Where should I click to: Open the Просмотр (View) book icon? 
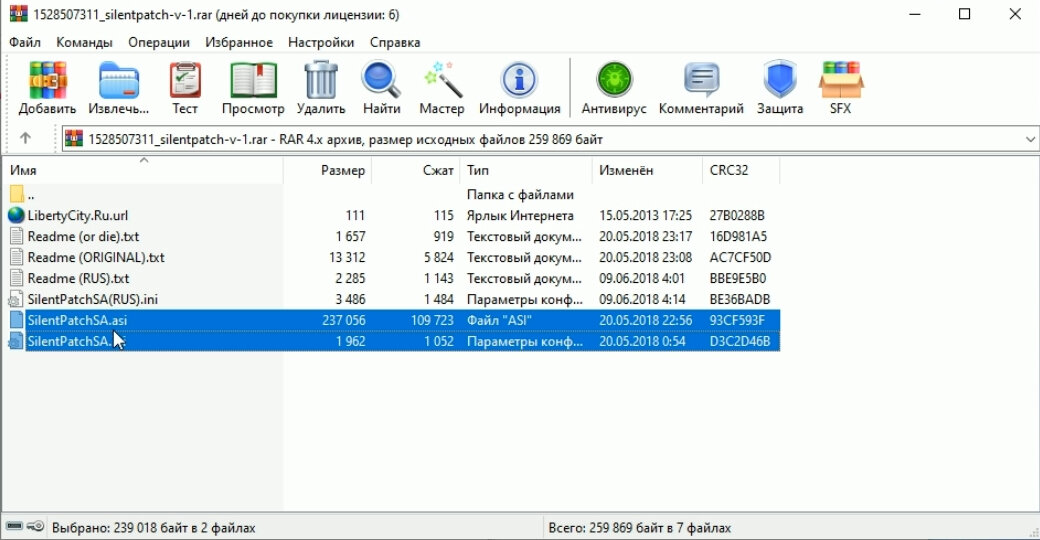tap(253, 80)
